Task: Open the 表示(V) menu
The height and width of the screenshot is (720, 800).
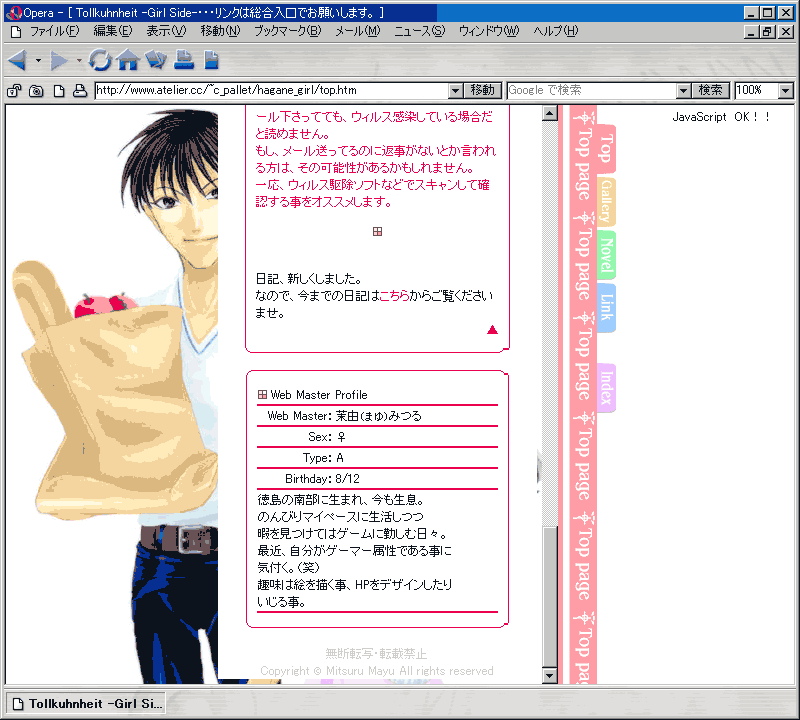Action: [166, 31]
